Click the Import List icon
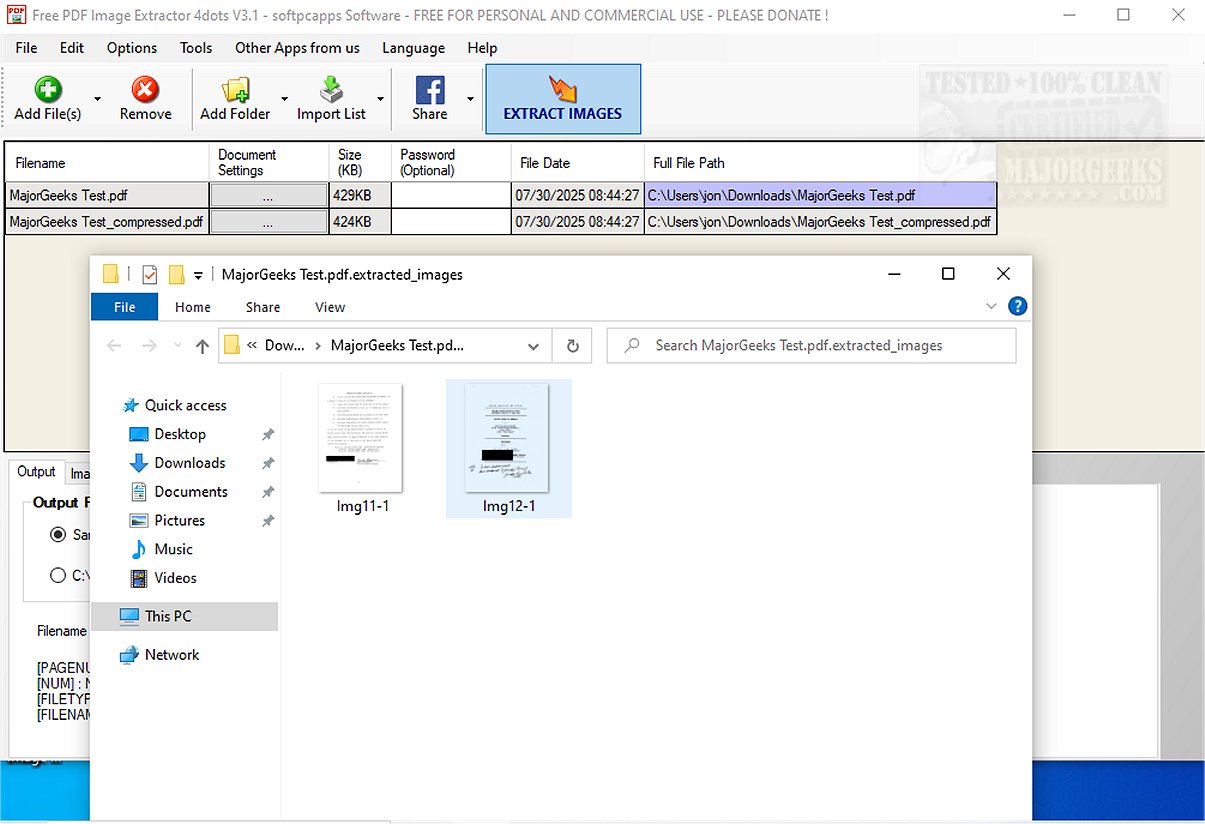The height and width of the screenshot is (824, 1205). click(331, 90)
